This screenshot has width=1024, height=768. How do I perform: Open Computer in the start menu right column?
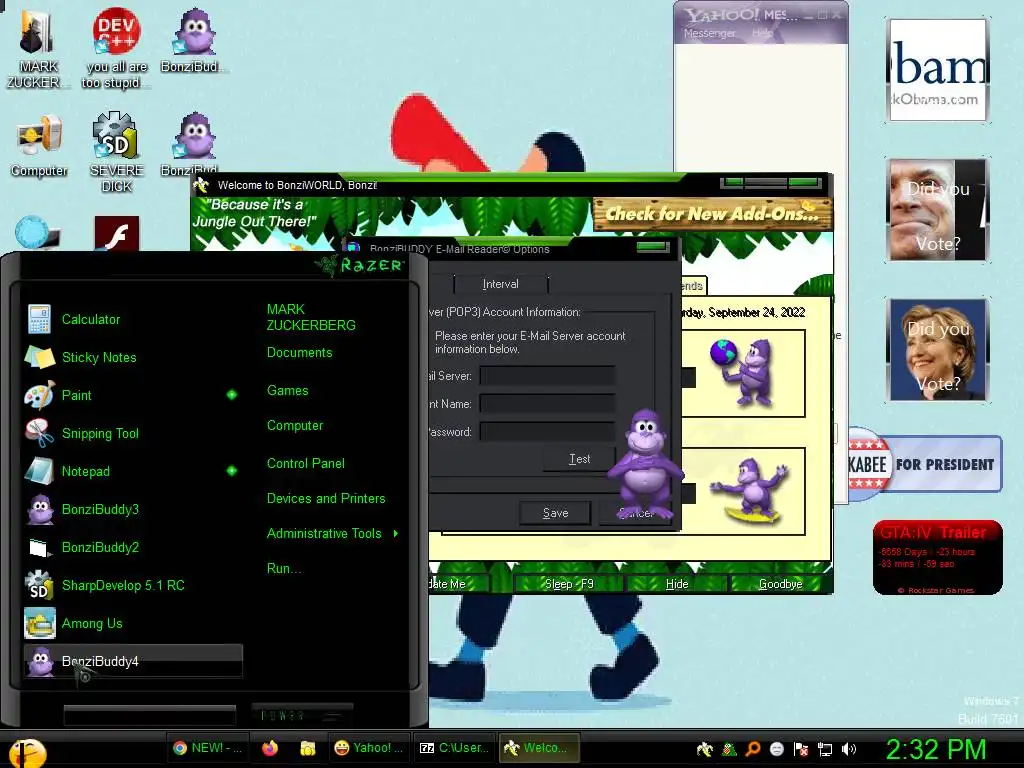click(x=295, y=426)
